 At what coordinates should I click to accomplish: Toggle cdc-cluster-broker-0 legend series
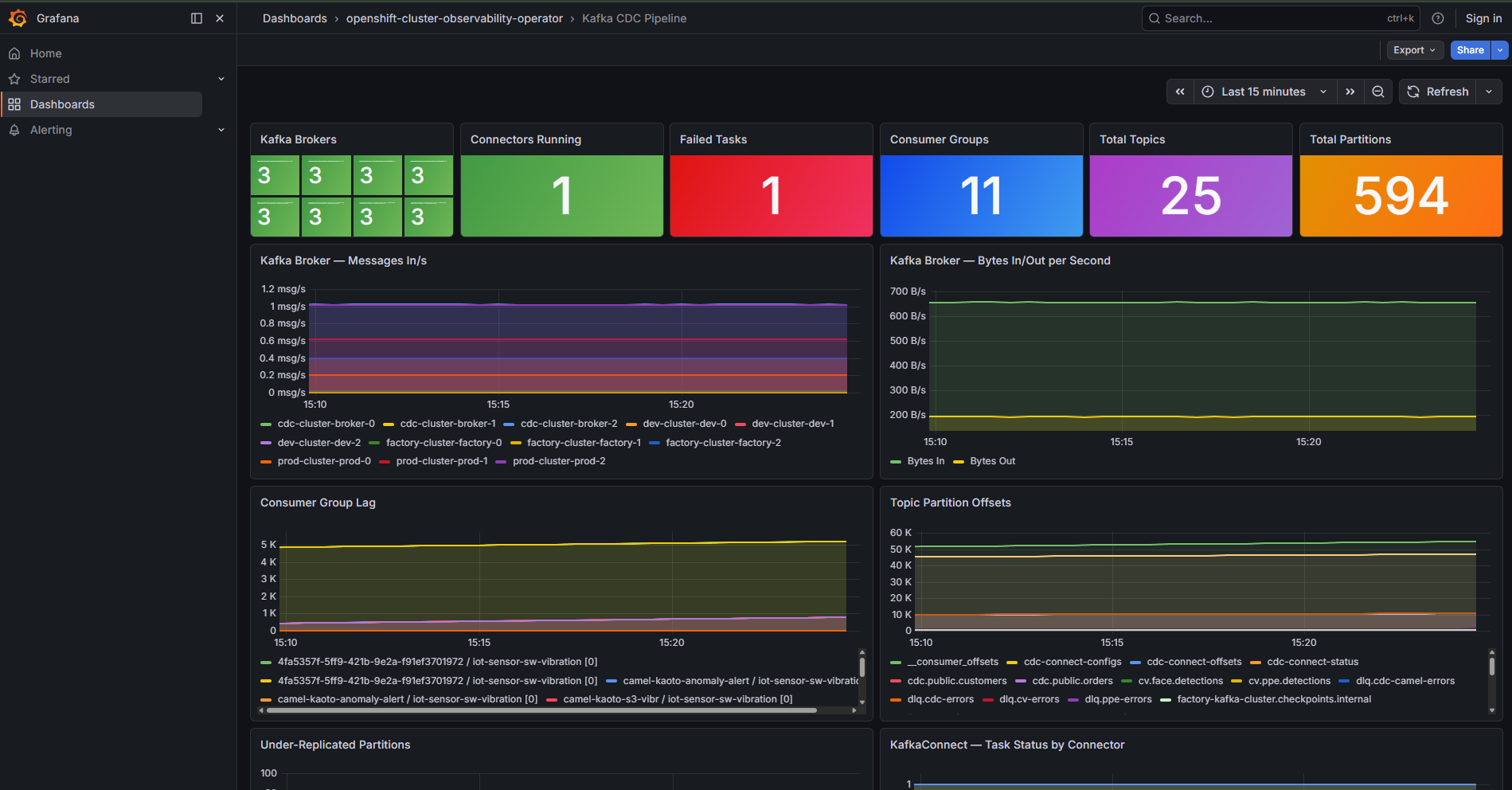click(x=326, y=424)
